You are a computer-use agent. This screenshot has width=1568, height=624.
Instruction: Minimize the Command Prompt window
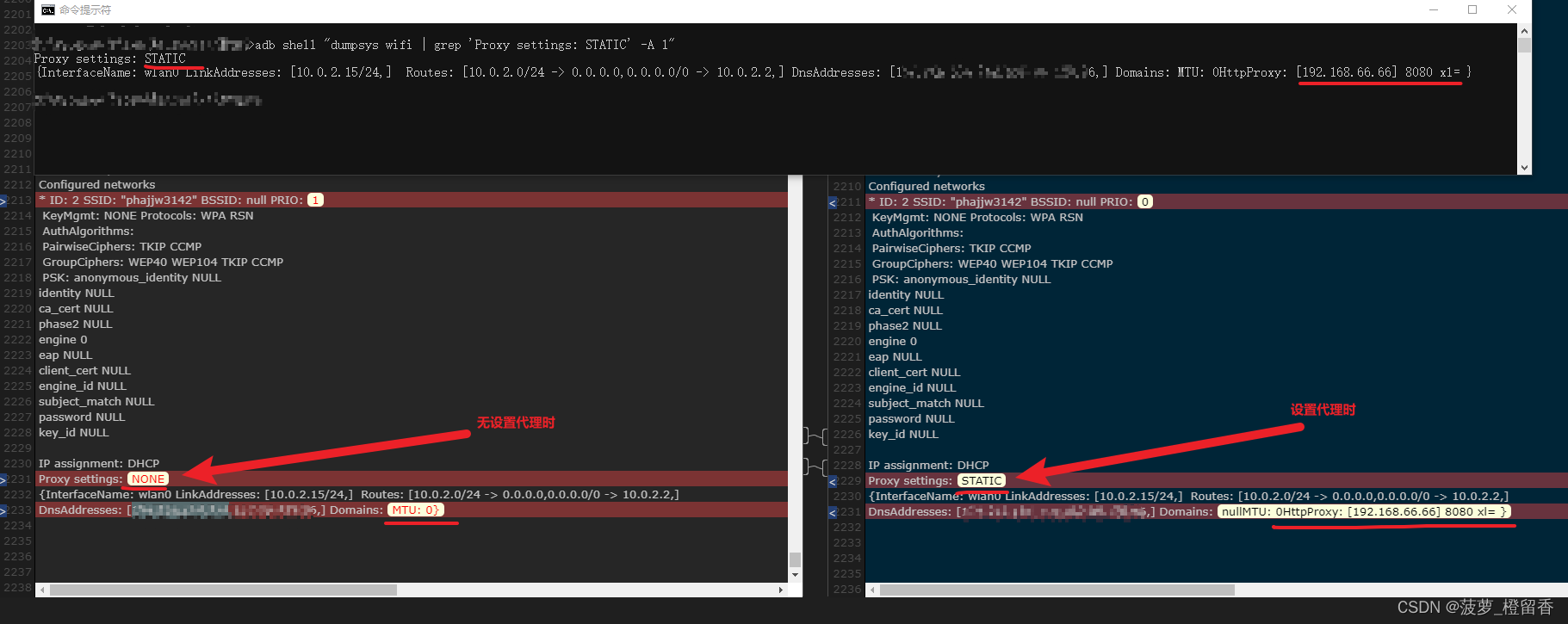click(x=1434, y=9)
